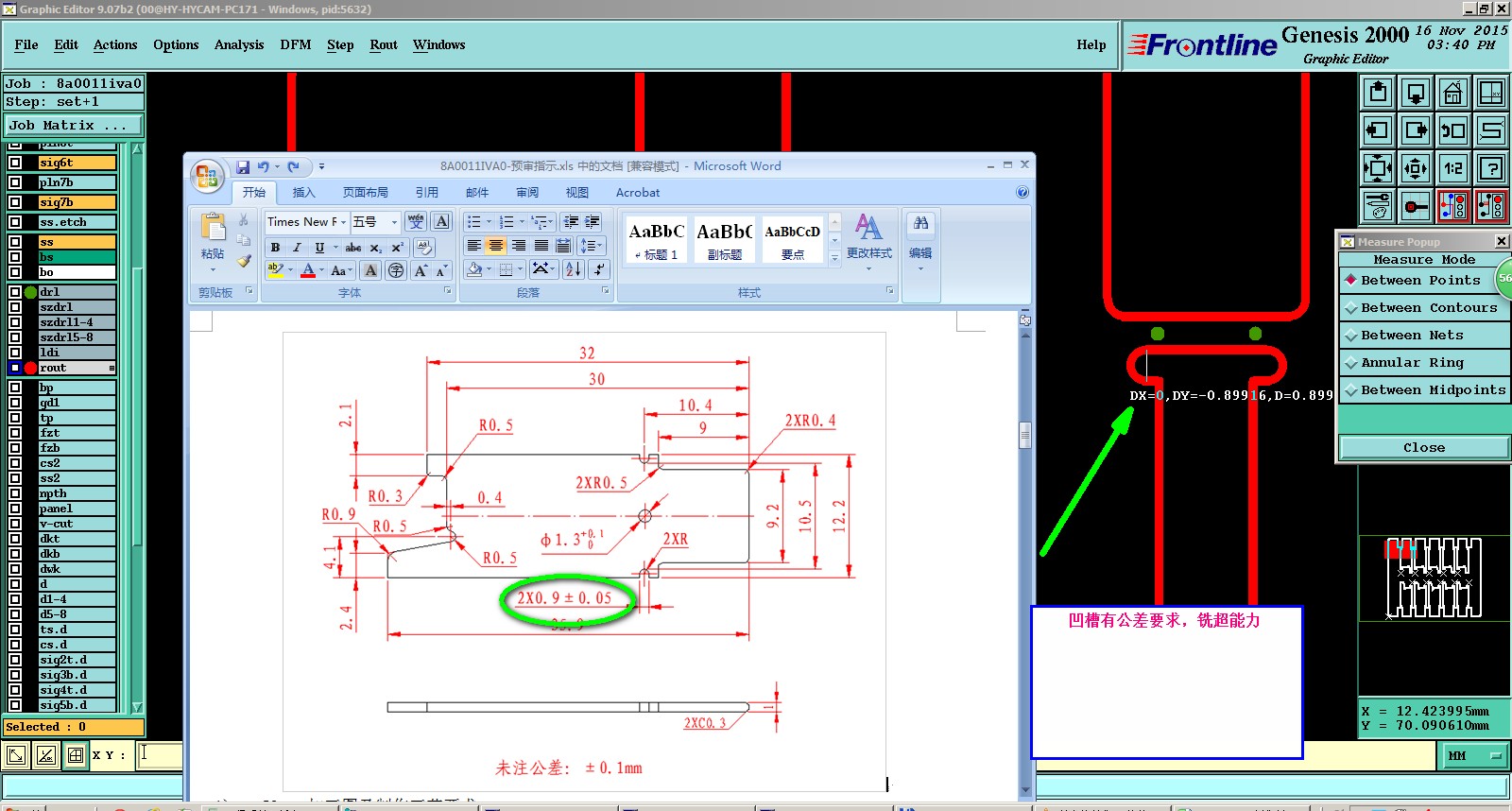The width and height of the screenshot is (1512, 811).
Task: Toggle Bold formatting in Word ribbon
Action: (275, 248)
